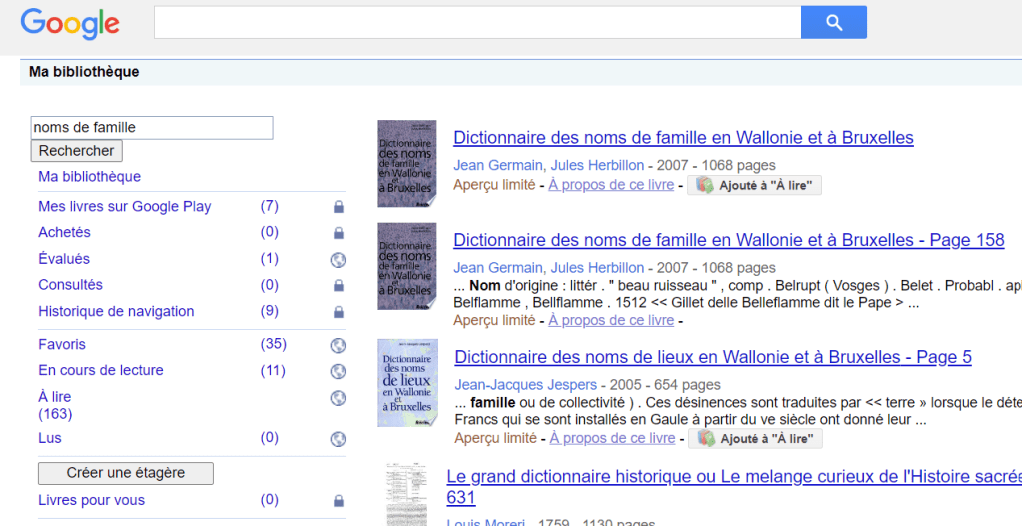Open the Ma bibliothèque sidebar link
The width and height of the screenshot is (1022, 526).
coord(89,177)
